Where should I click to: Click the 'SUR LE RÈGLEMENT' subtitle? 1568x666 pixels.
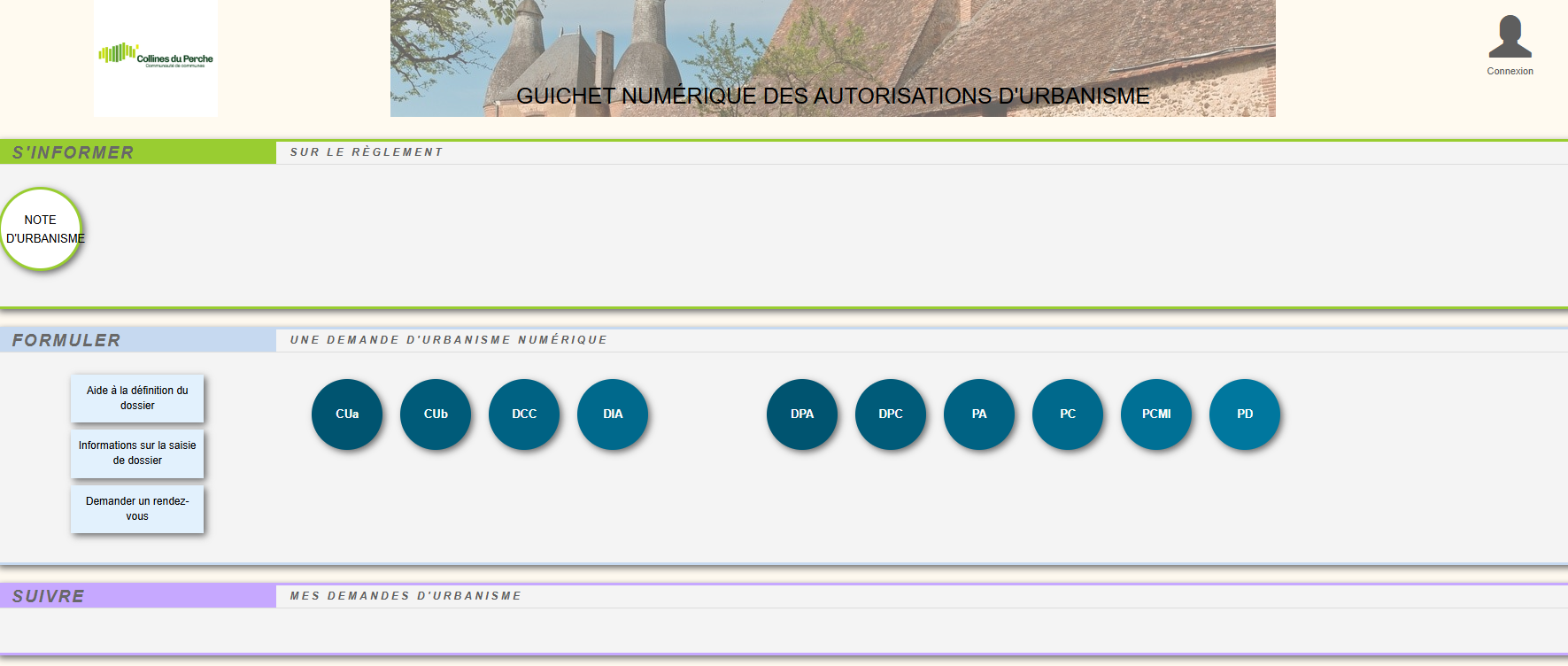(x=367, y=152)
